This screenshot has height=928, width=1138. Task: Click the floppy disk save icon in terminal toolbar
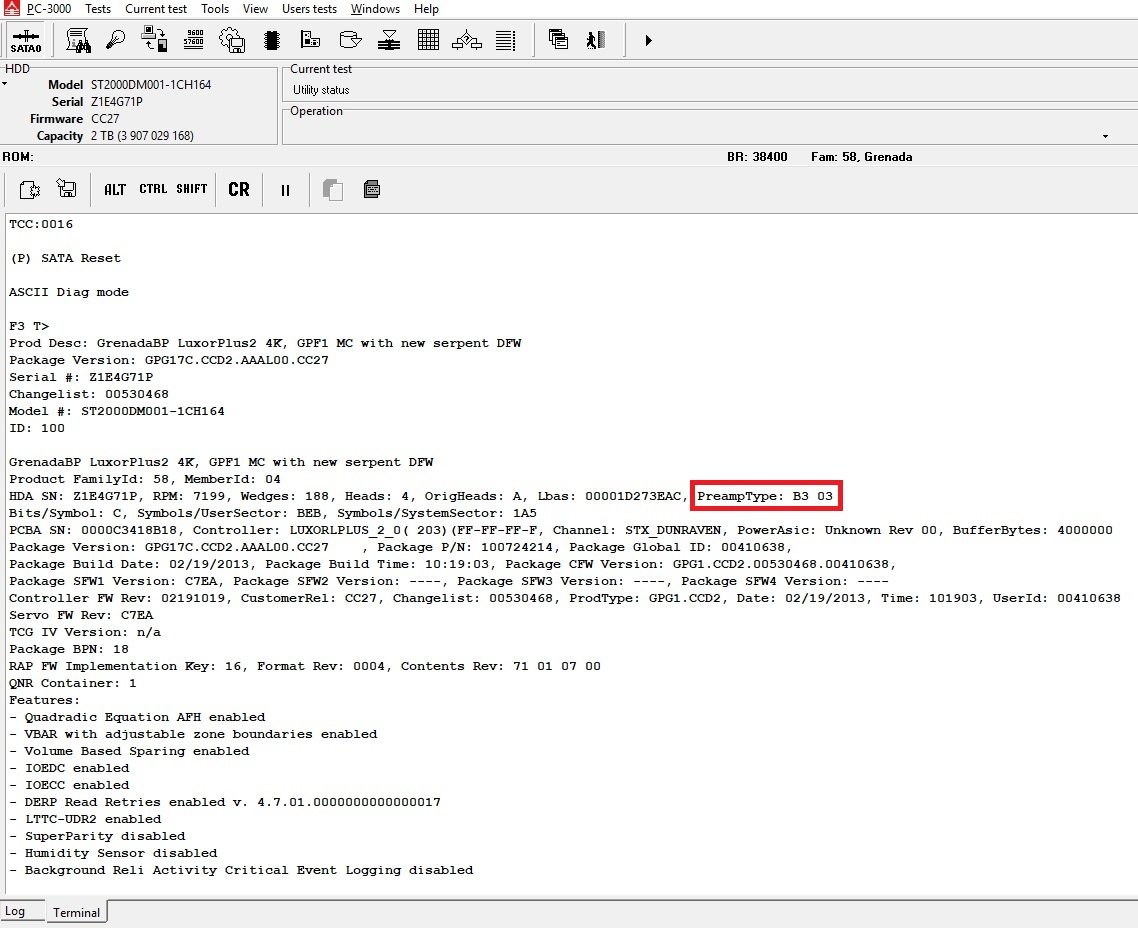(67, 189)
